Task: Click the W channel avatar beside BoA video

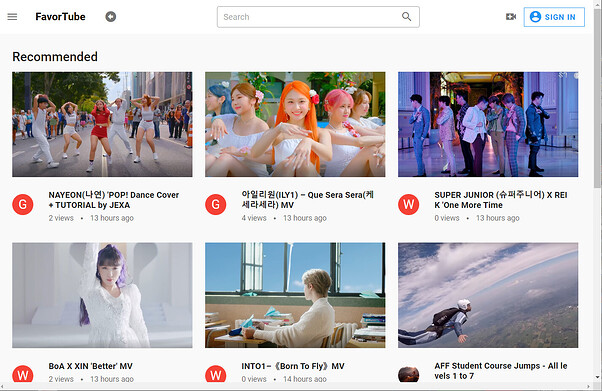Action: click(23, 374)
